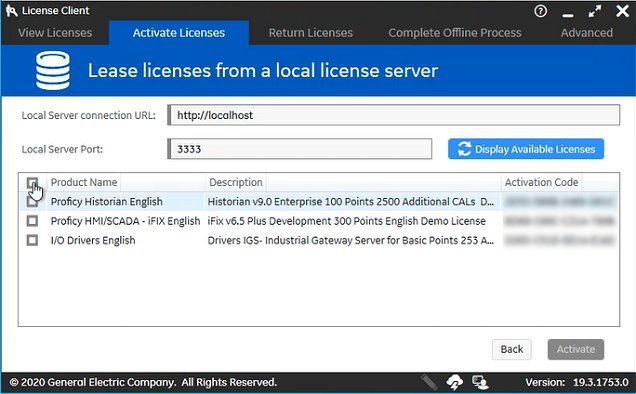Sort by Description column header
This screenshot has width=636, height=394.
[236, 182]
